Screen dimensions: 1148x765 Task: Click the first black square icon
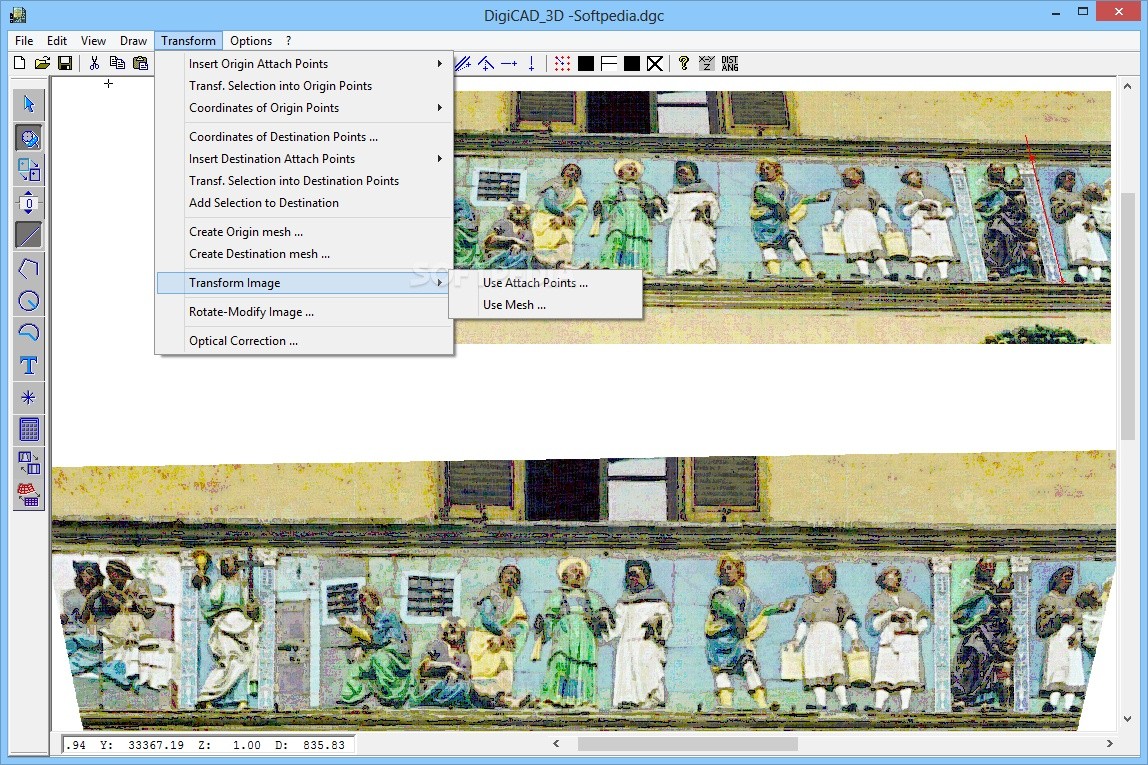(586, 64)
